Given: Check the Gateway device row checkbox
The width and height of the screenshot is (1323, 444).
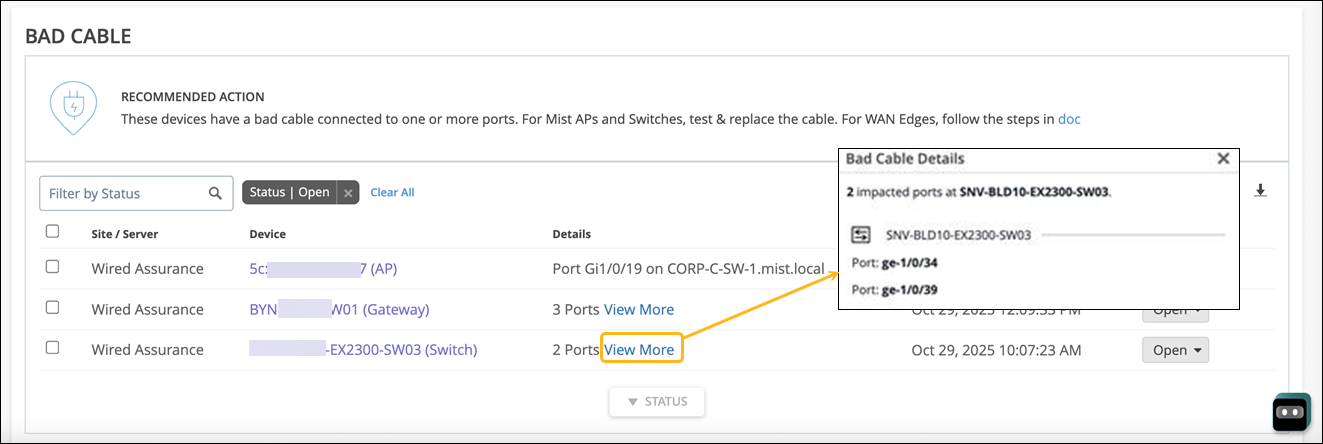Looking at the screenshot, I should [53, 308].
